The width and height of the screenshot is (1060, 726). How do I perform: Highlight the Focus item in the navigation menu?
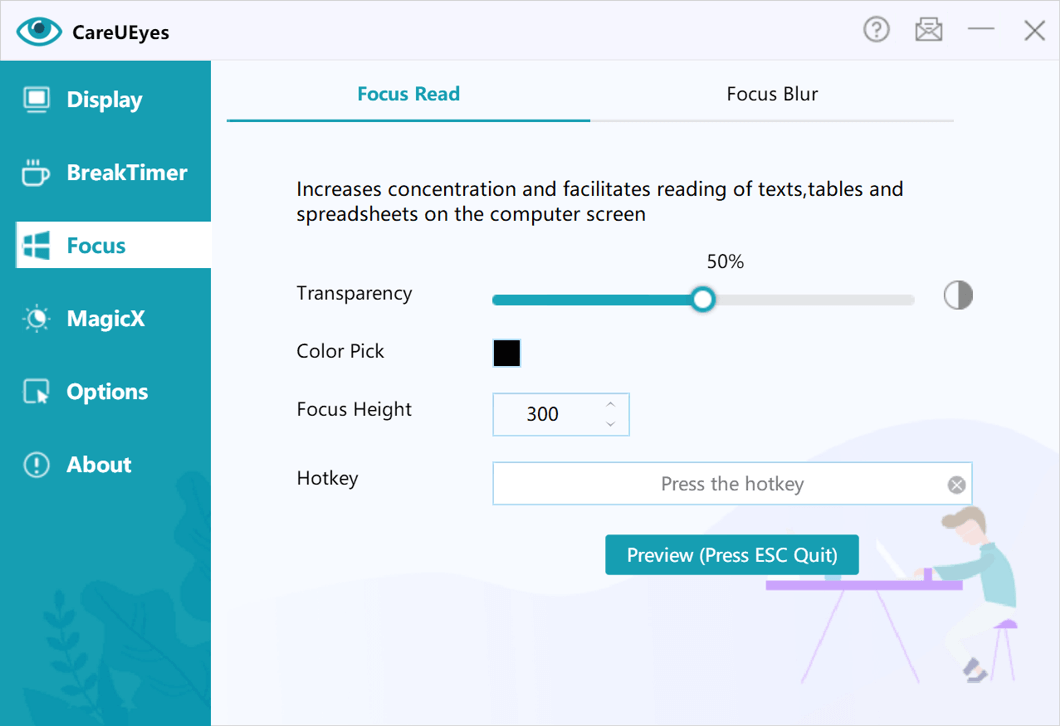pyautogui.click(x=99, y=245)
